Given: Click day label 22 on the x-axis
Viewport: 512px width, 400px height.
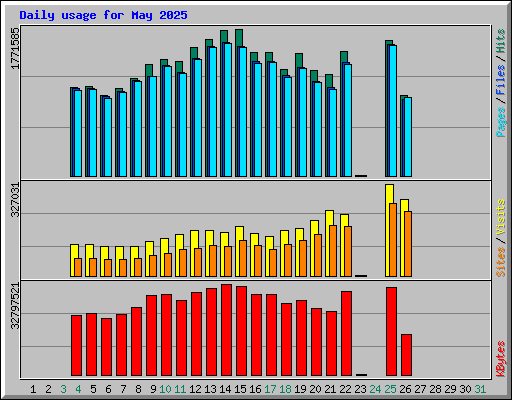Looking at the screenshot, I should pyautogui.click(x=345, y=389).
